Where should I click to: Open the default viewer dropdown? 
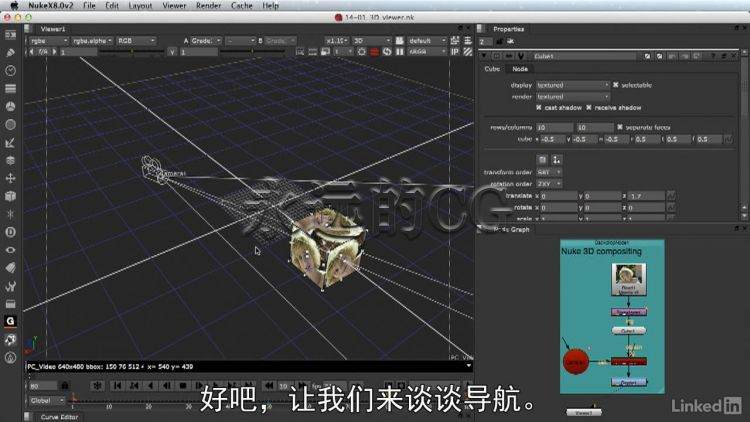click(x=427, y=41)
